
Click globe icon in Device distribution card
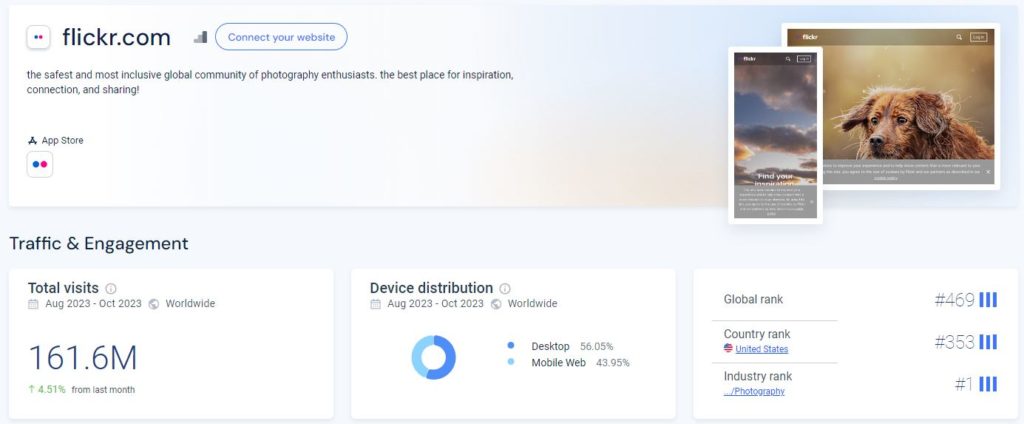pyautogui.click(x=496, y=304)
